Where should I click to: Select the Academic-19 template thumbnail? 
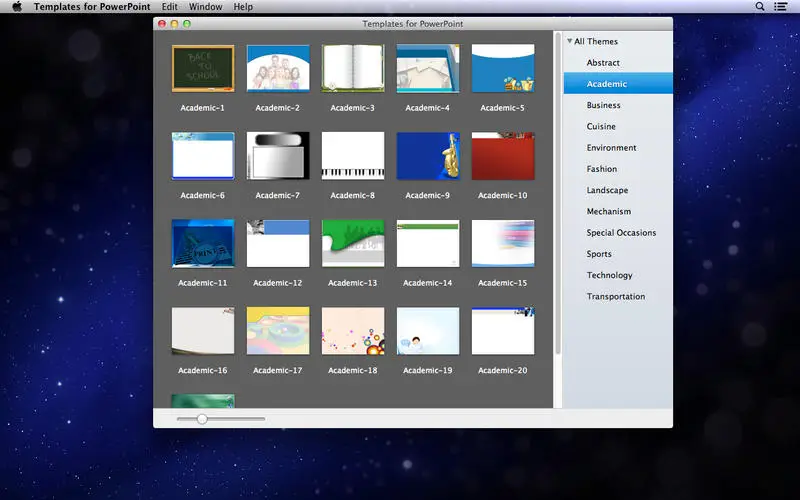pyautogui.click(x=428, y=331)
